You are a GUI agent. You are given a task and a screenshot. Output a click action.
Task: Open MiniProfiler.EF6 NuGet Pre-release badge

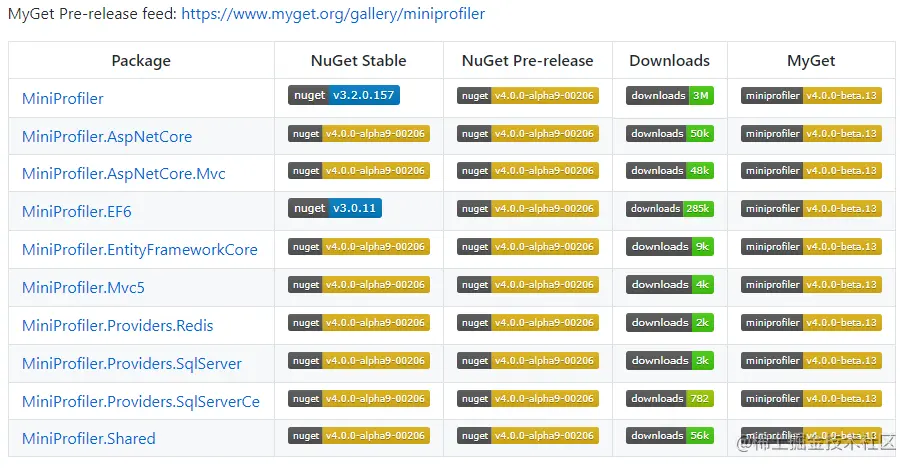(x=528, y=209)
